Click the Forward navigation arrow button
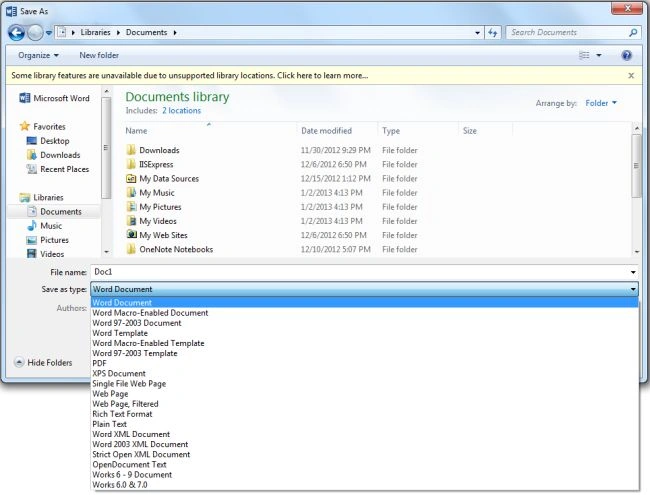Screen dimensions: 650x495 click(35, 32)
